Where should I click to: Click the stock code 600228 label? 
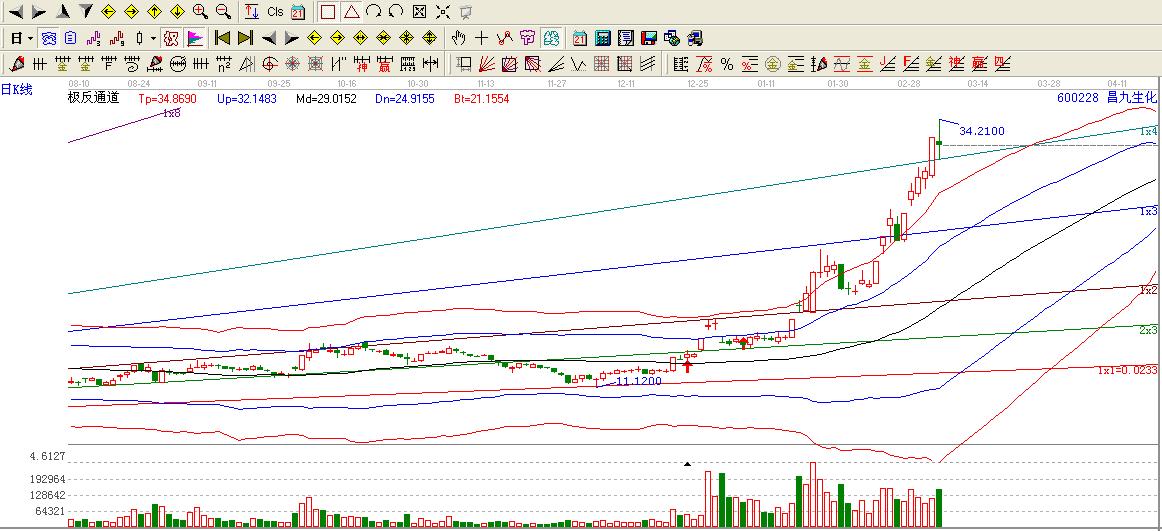1077,98
